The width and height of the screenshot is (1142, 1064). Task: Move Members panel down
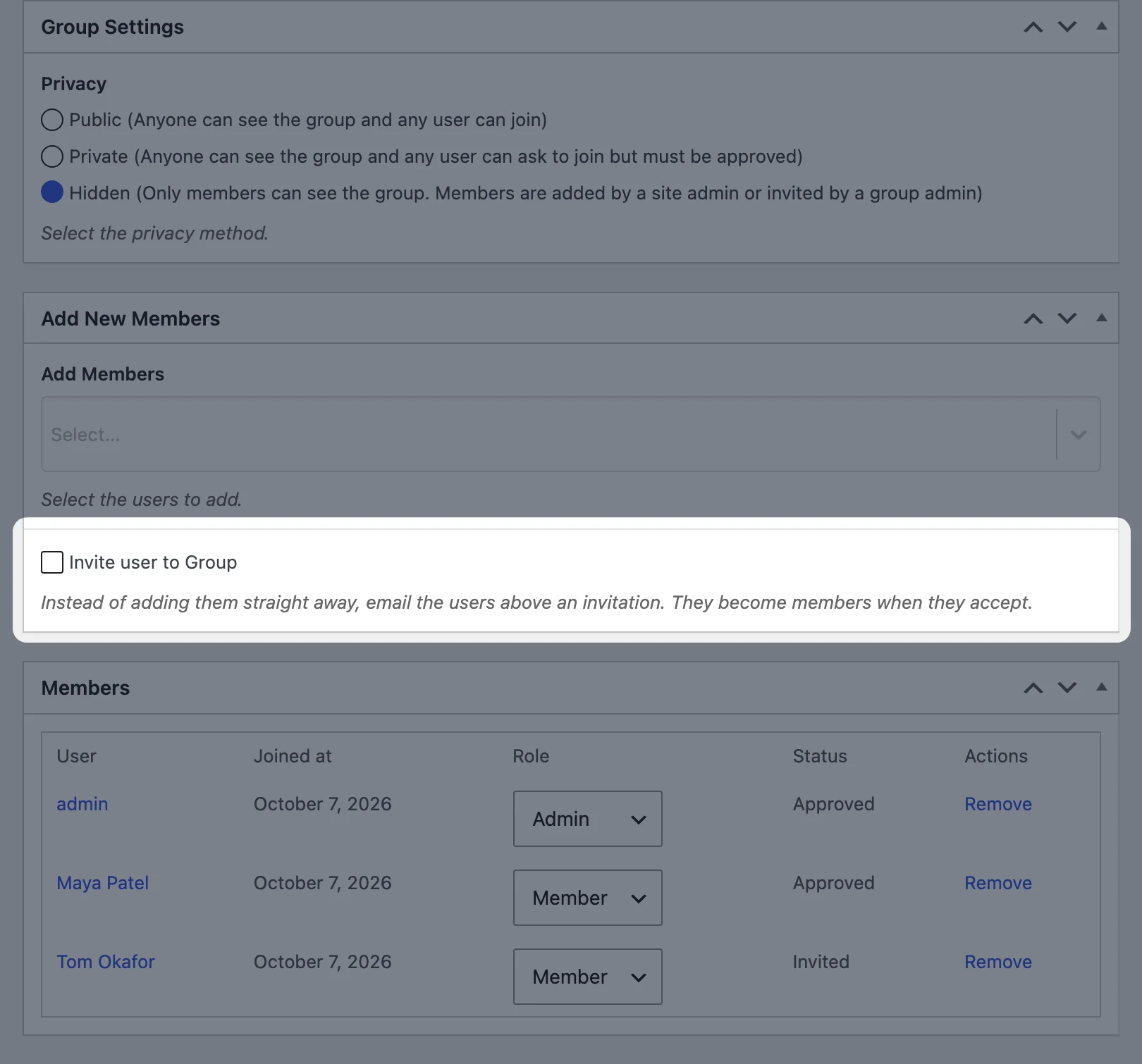pyautogui.click(x=1067, y=688)
